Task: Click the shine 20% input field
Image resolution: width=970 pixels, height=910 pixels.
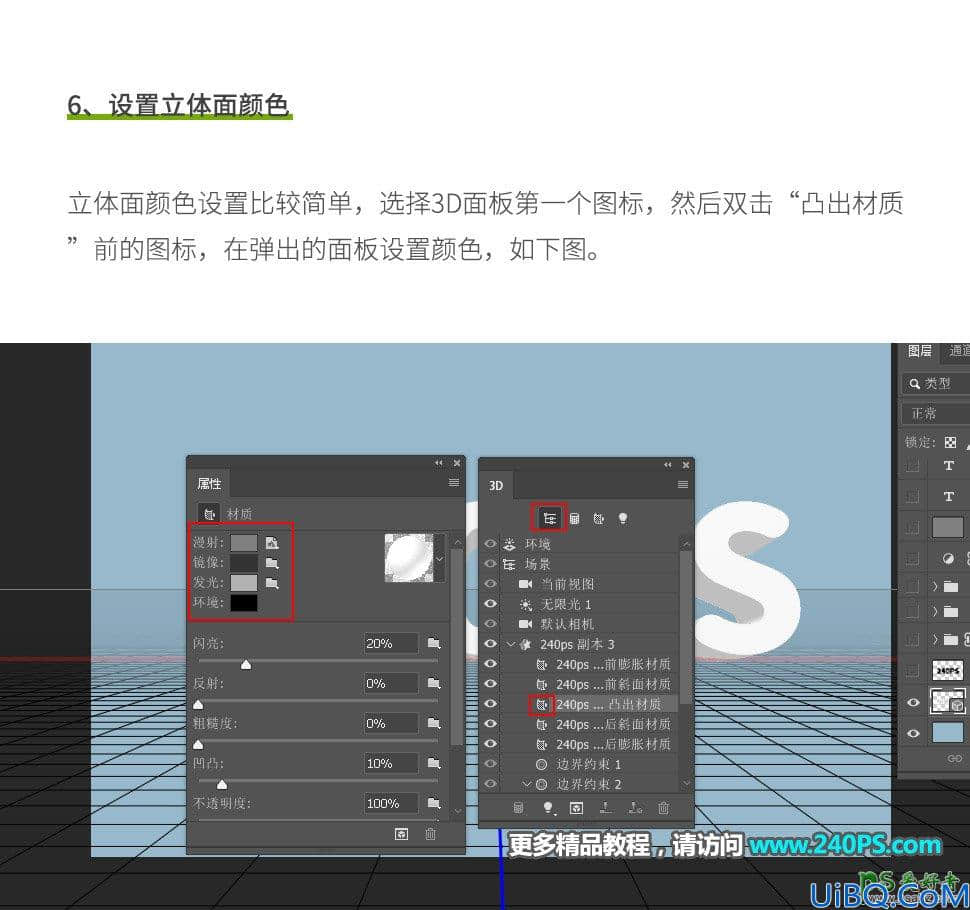Action: (x=390, y=643)
